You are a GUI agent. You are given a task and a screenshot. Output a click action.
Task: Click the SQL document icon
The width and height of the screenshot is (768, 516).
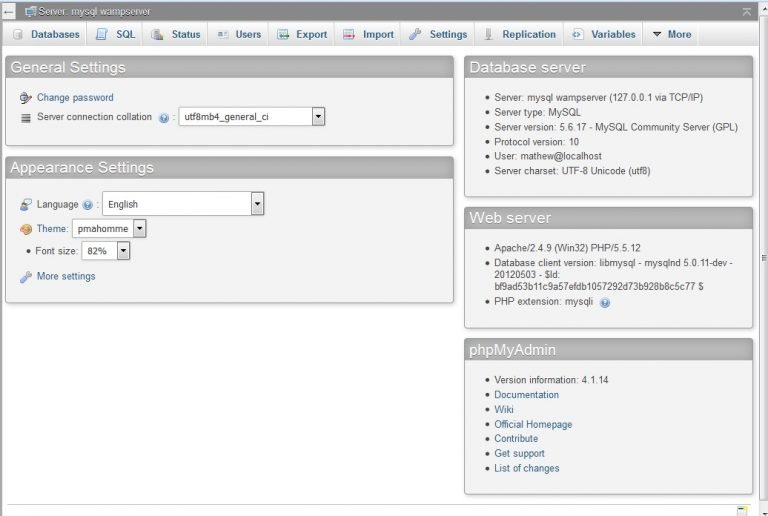click(101, 34)
